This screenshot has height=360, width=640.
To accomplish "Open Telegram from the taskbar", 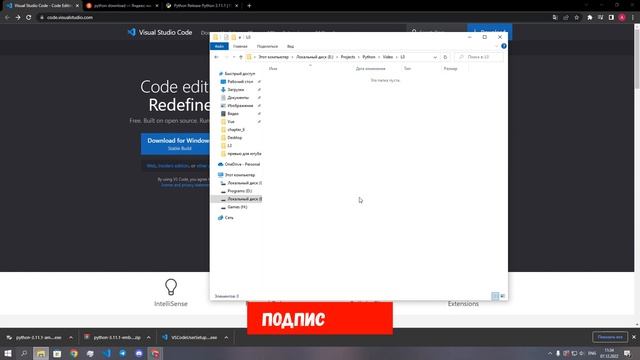I will point(122,353).
